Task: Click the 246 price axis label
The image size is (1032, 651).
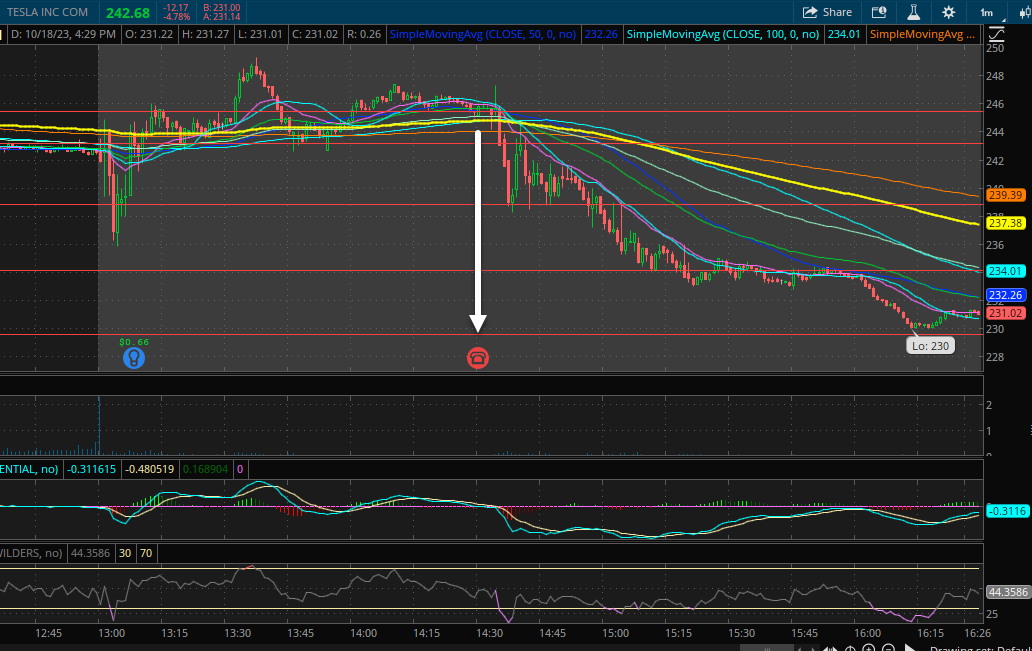Action: coord(995,104)
